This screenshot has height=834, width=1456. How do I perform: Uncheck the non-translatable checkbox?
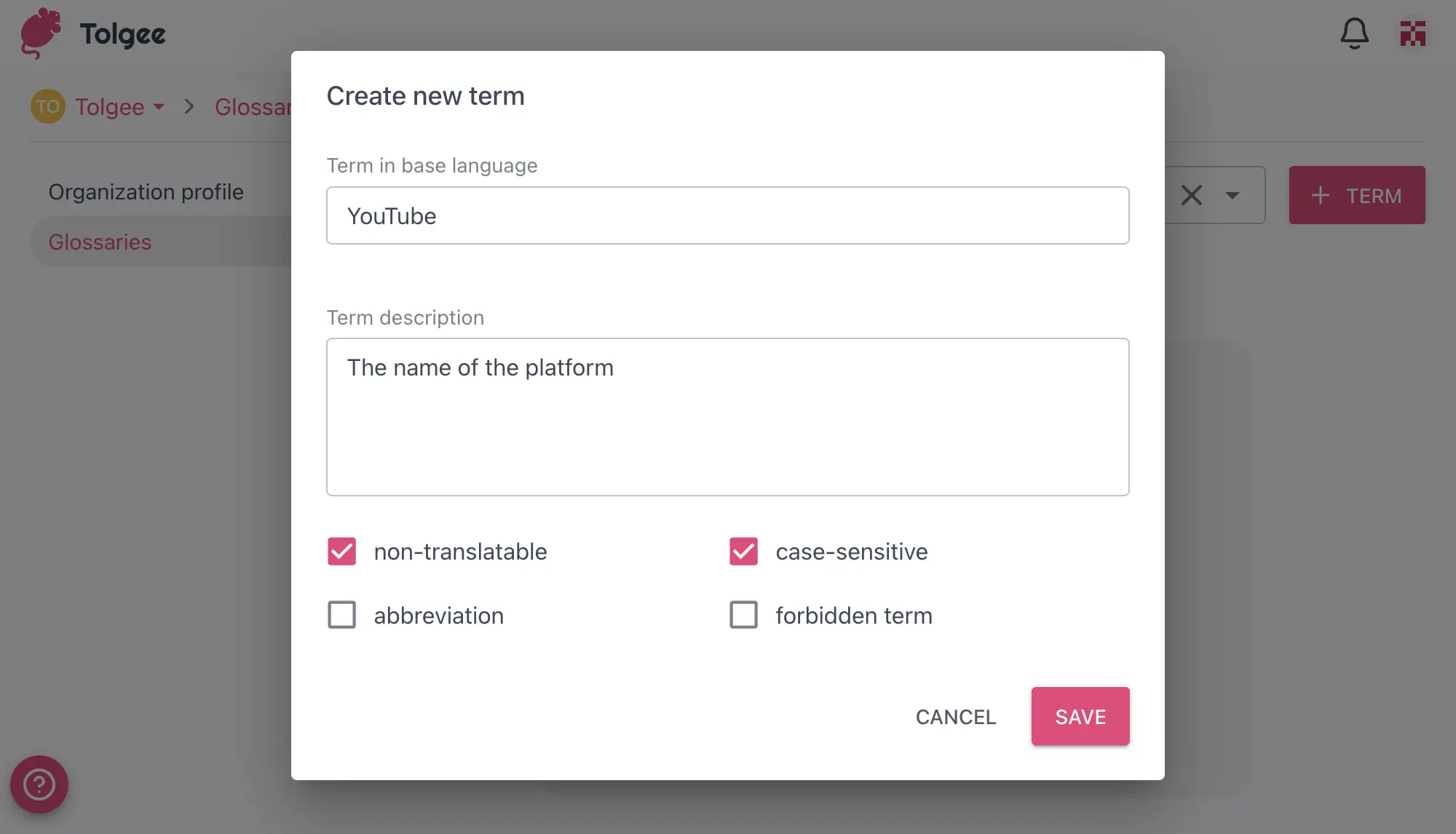(x=341, y=552)
